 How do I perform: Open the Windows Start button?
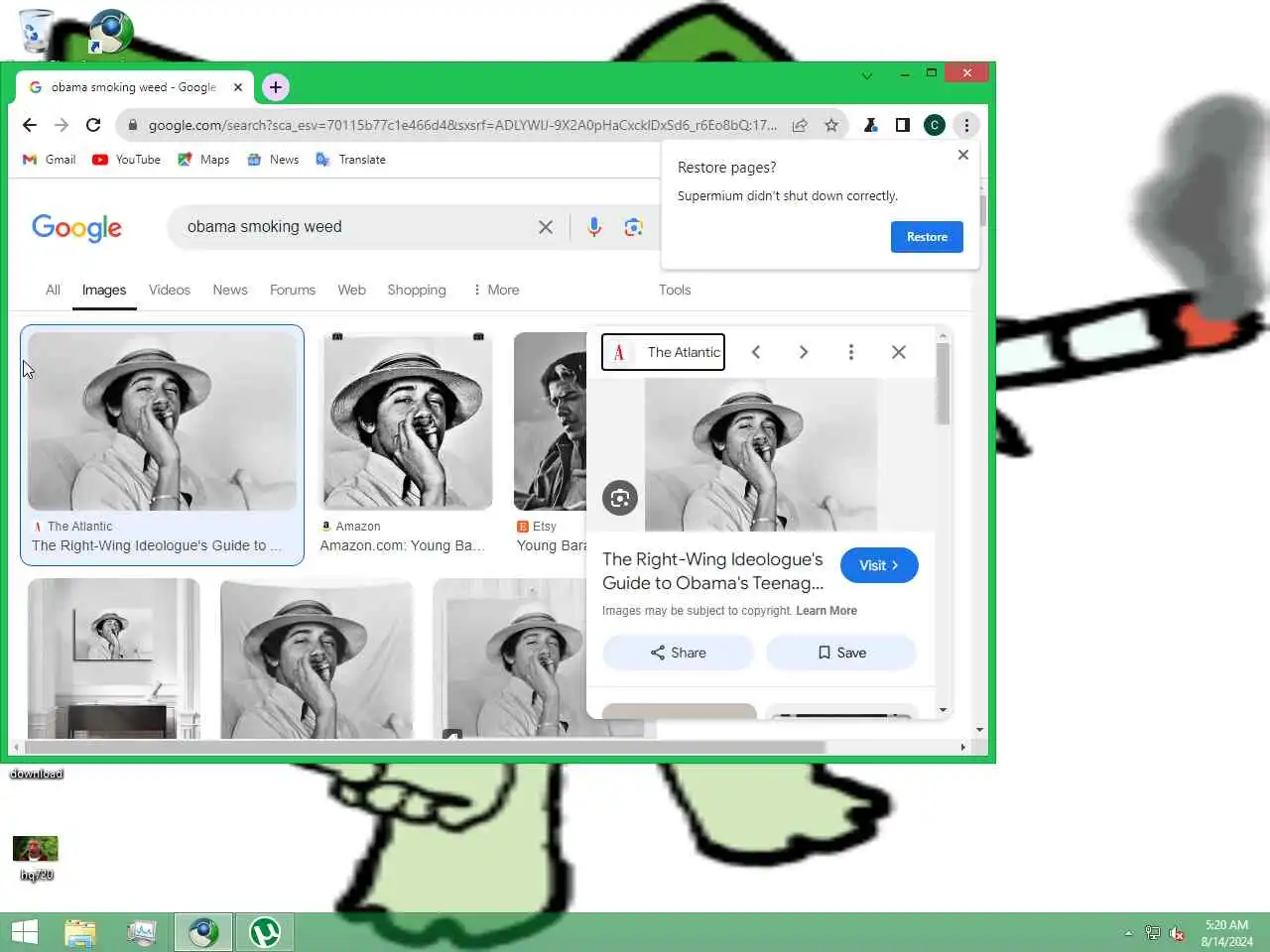24,932
